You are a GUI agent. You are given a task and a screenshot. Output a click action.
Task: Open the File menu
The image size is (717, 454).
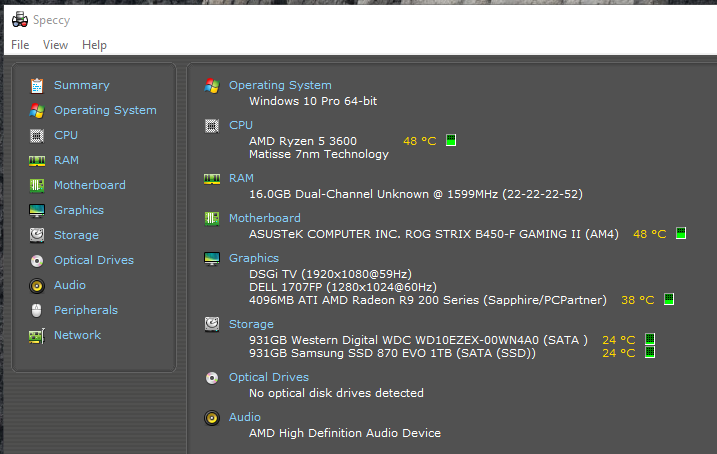[x=20, y=45]
